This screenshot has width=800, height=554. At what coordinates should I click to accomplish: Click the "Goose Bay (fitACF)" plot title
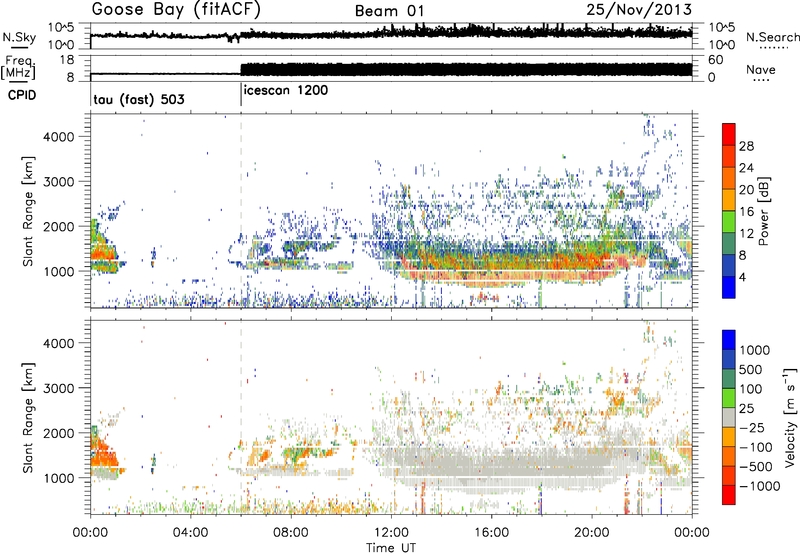click(176, 9)
